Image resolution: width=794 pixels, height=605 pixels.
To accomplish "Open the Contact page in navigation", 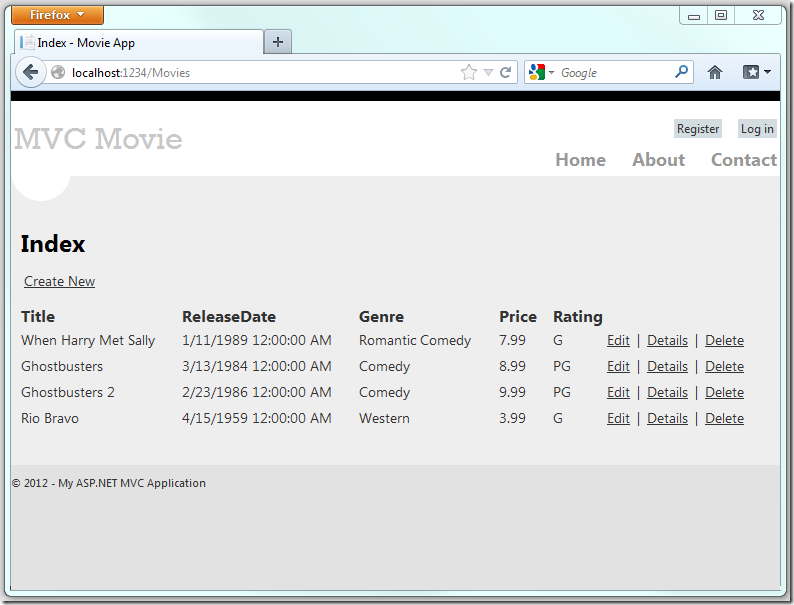I will click(743, 160).
